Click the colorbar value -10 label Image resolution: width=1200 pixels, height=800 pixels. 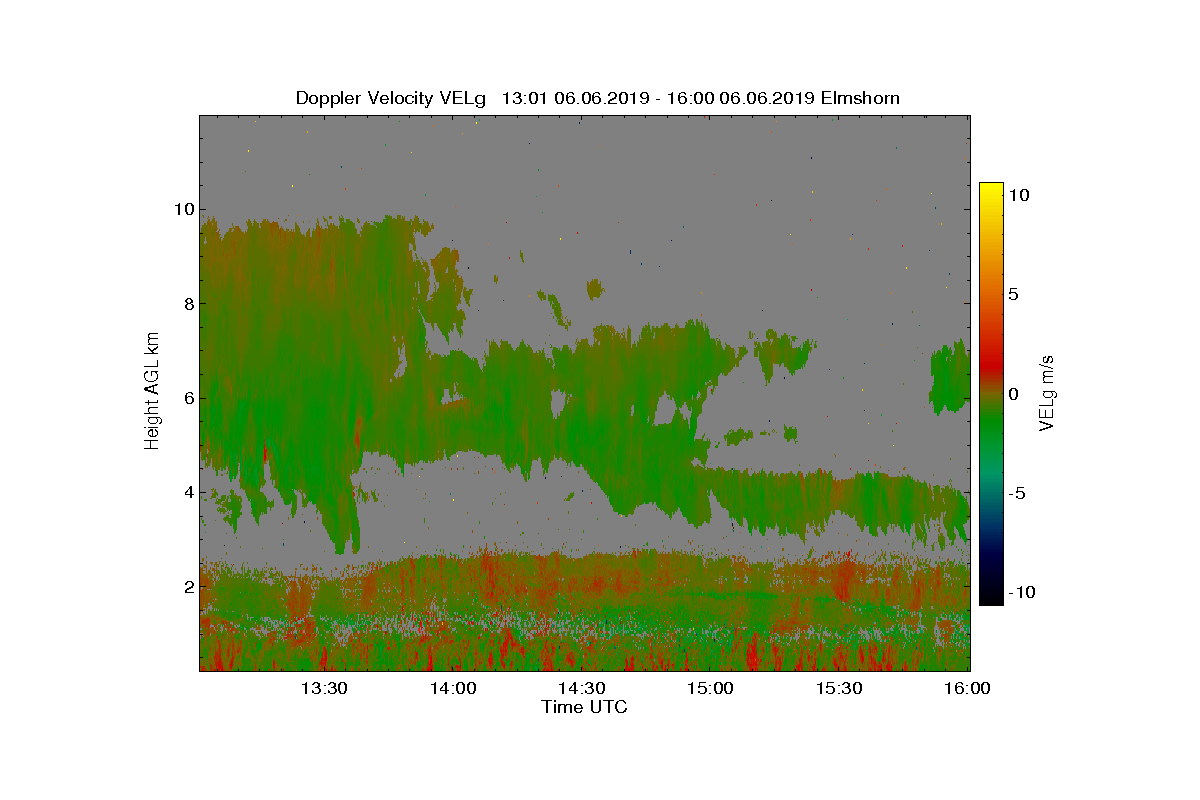coord(1022,592)
